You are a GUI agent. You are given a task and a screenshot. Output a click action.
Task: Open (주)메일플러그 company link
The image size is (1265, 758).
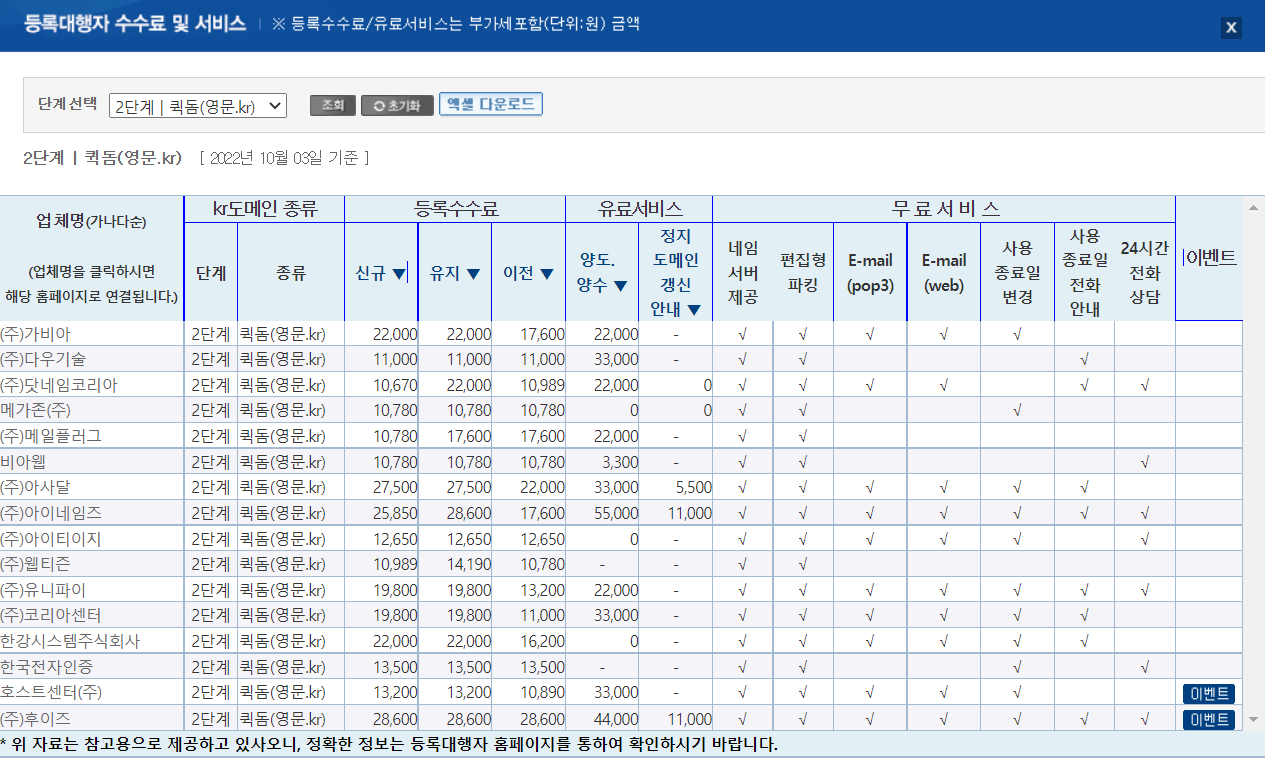pyautogui.click(x=51, y=436)
